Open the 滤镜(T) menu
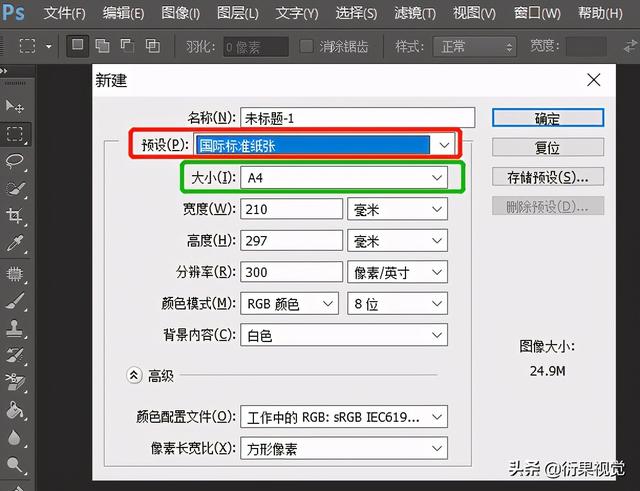The image size is (640, 491). 415,13
